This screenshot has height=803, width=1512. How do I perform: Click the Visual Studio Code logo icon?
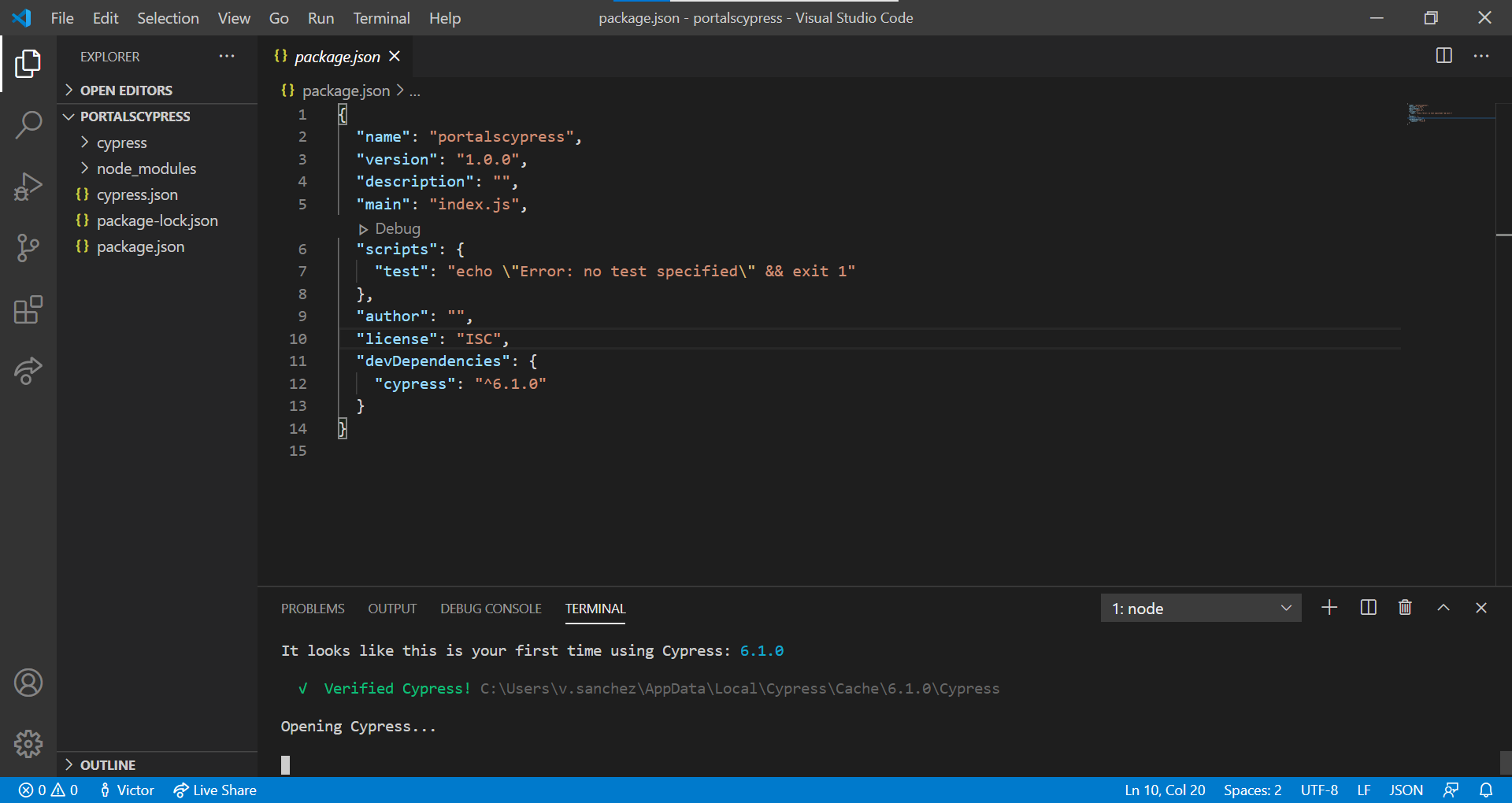coord(22,17)
